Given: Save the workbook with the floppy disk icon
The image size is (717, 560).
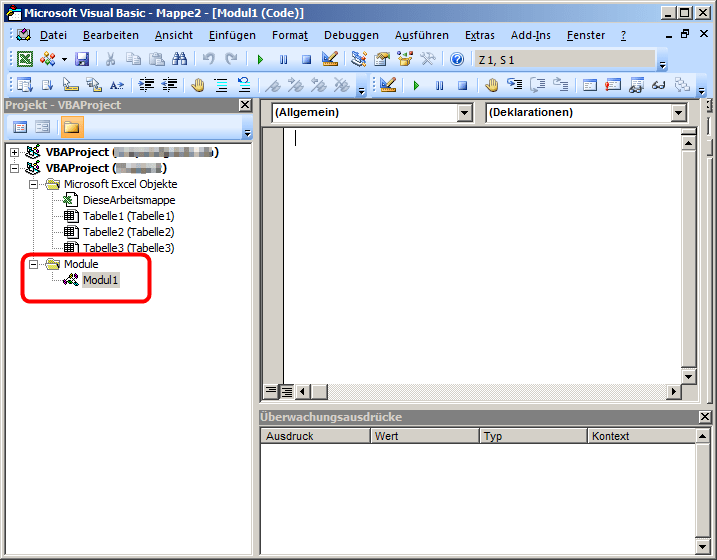Looking at the screenshot, I should coord(82,59).
